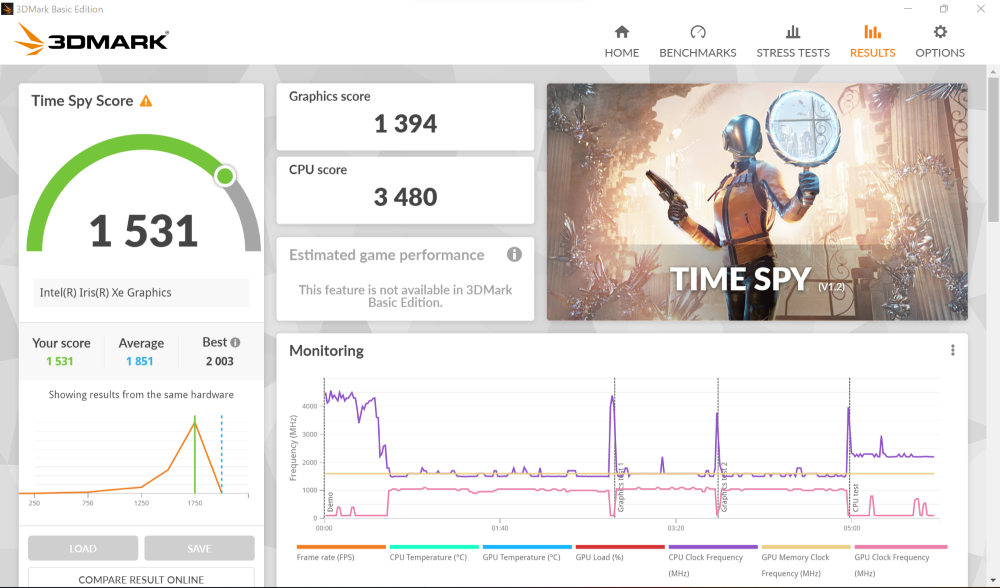Click the 3DMark Basic Edition title bar icon
This screenshot has height=588, width=1000.
coord(7,8)
